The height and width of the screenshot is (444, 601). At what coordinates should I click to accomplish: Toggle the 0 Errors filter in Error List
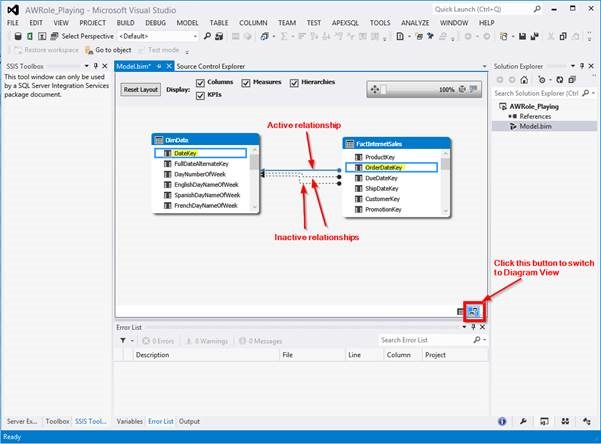(158, 341)
